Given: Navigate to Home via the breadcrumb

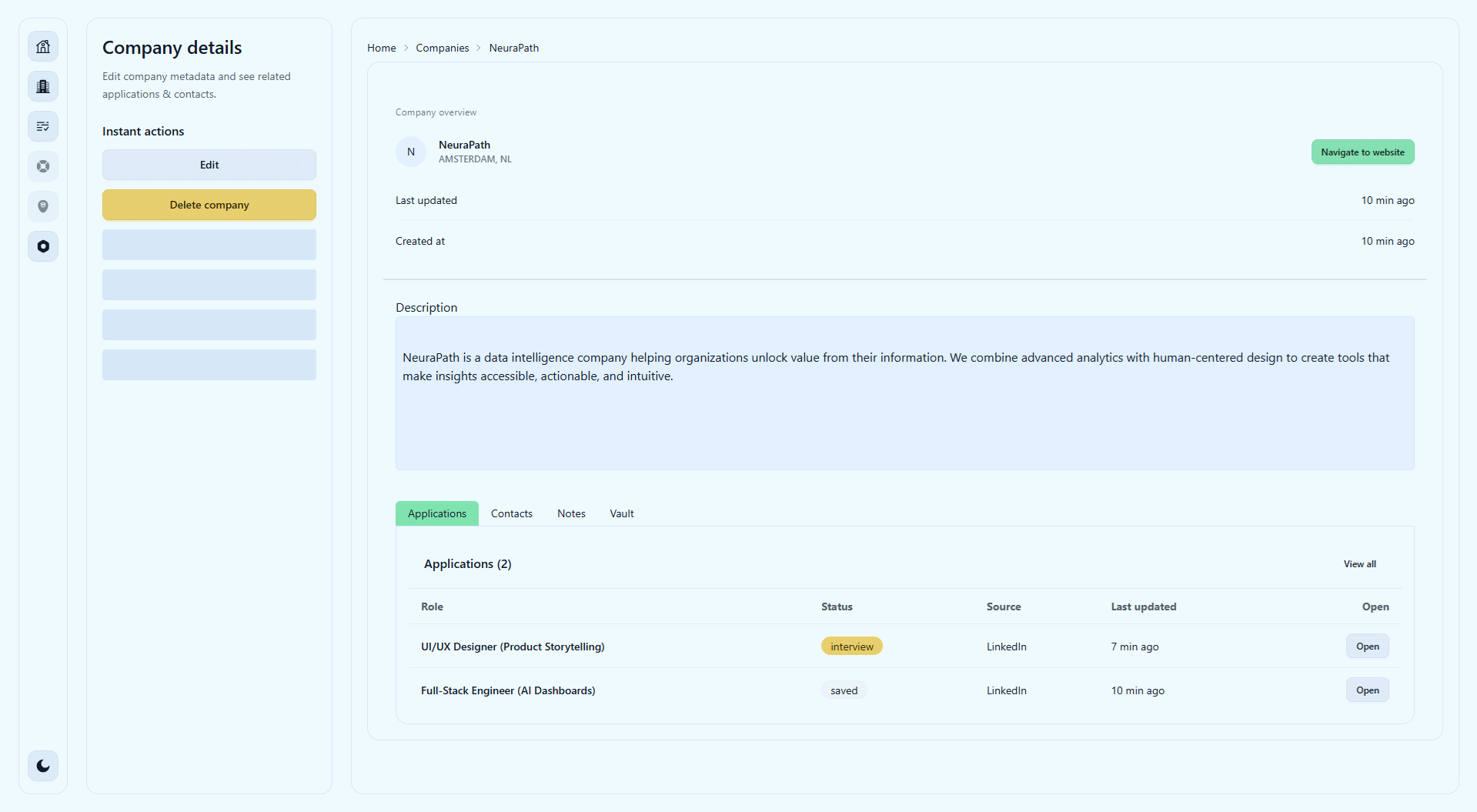Looking at the screenshot, I should click(x=381, y=48).
